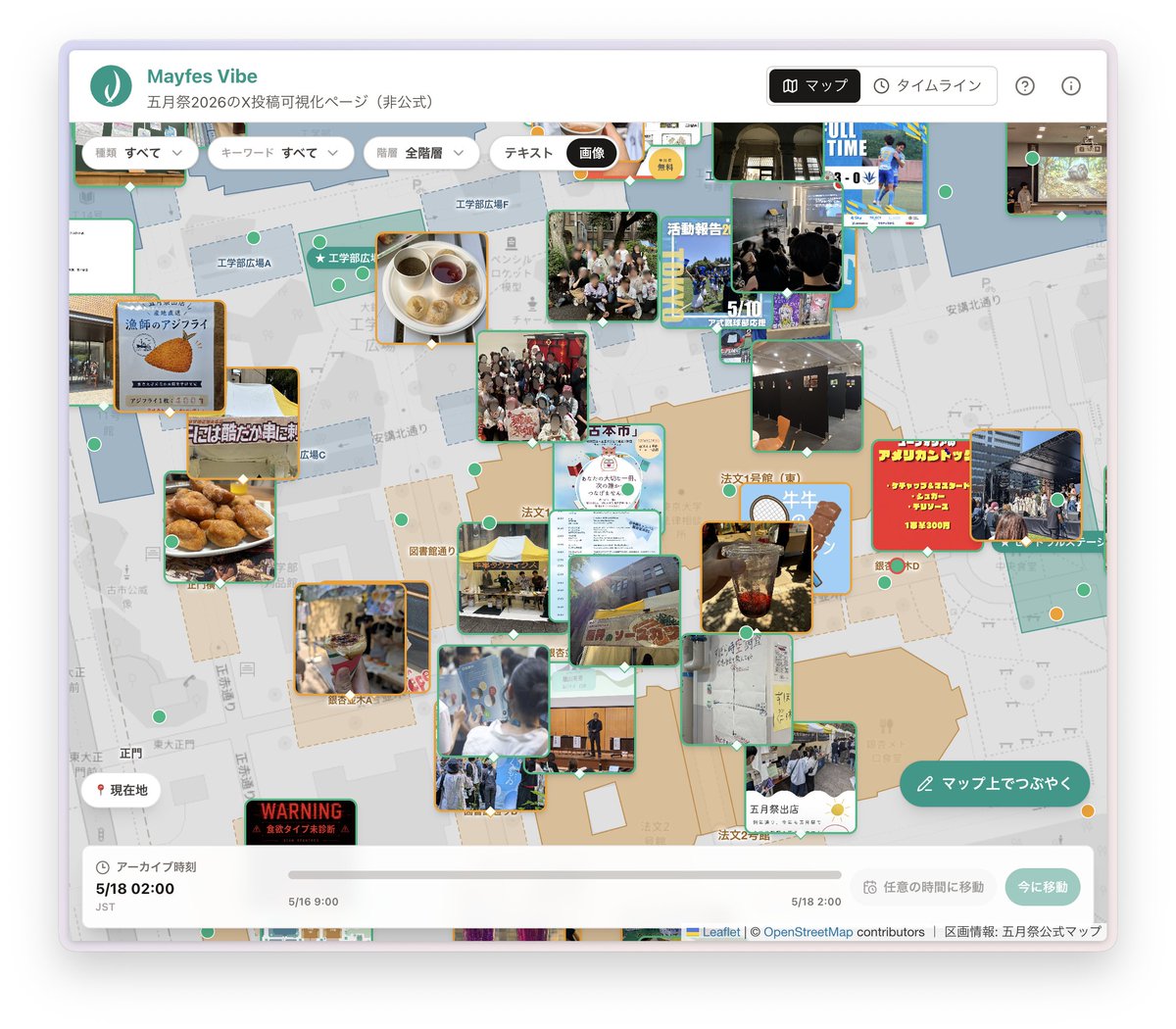
Task: Open the WARNING 食欲タイプ未診断 image
Action: coord(301,823)
